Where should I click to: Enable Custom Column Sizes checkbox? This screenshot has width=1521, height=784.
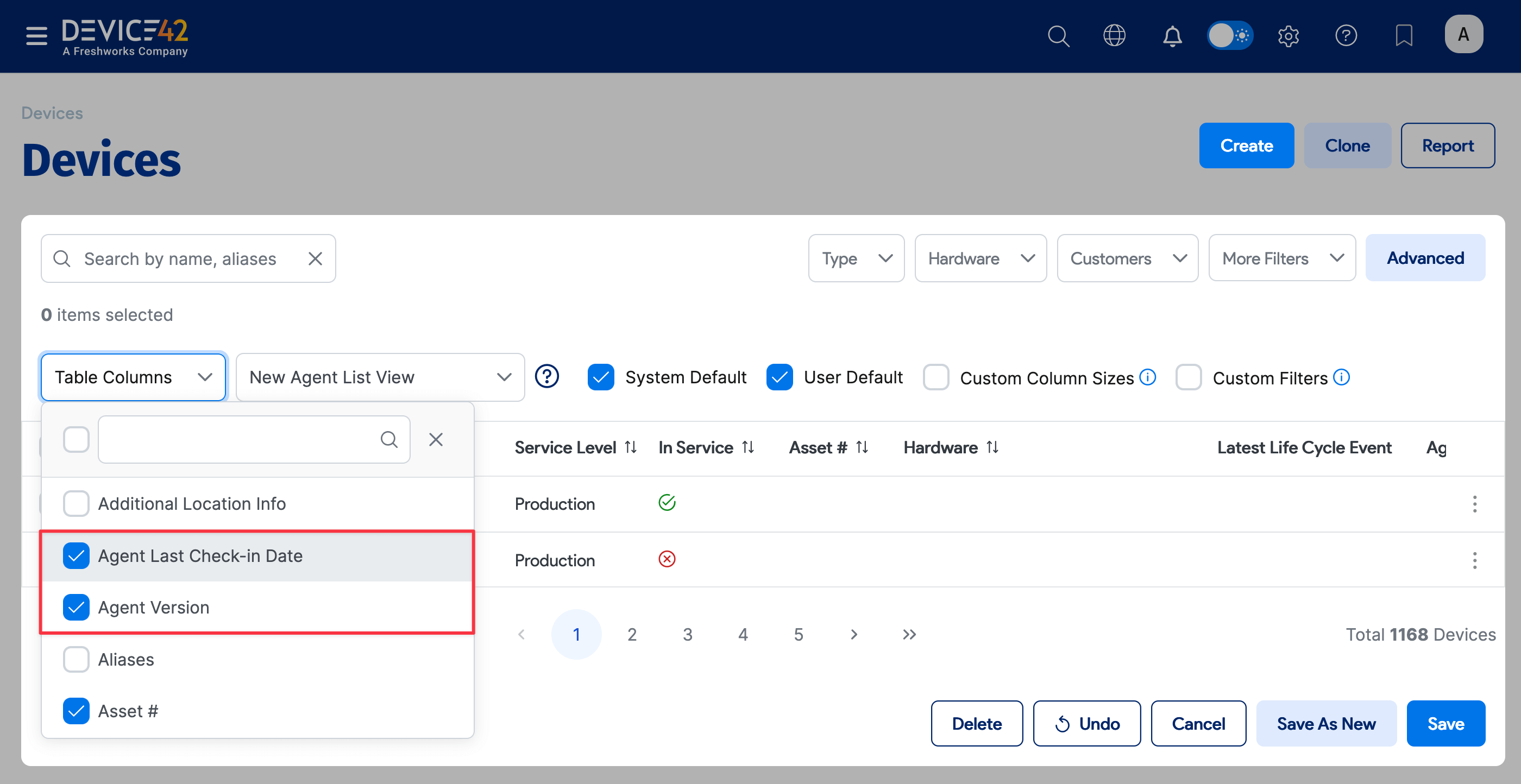[x=936, y=377]
